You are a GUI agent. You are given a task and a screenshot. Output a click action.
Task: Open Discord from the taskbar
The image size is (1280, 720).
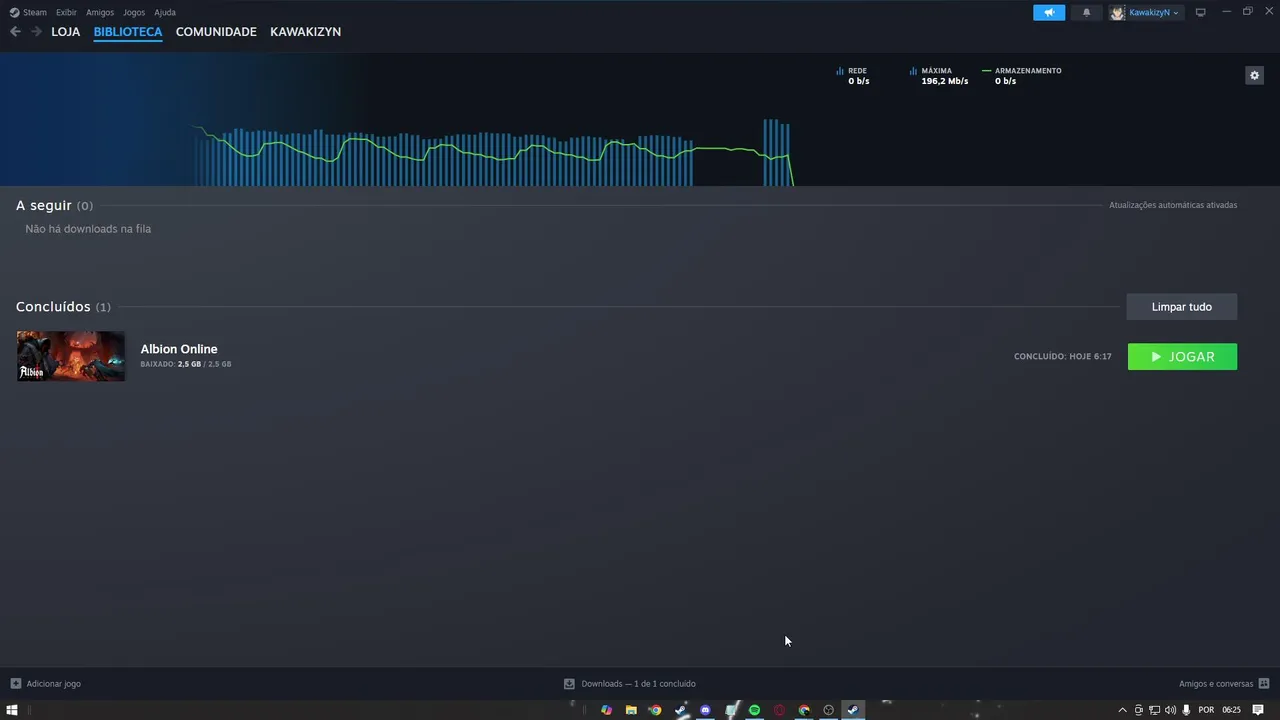[705, 710]
